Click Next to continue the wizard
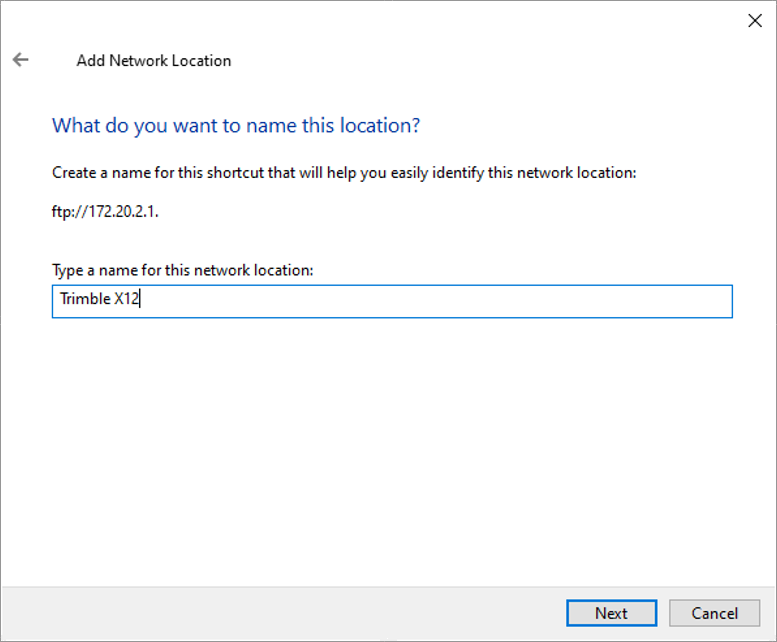This screenshot has height=642, width=777. click(611, 613)
